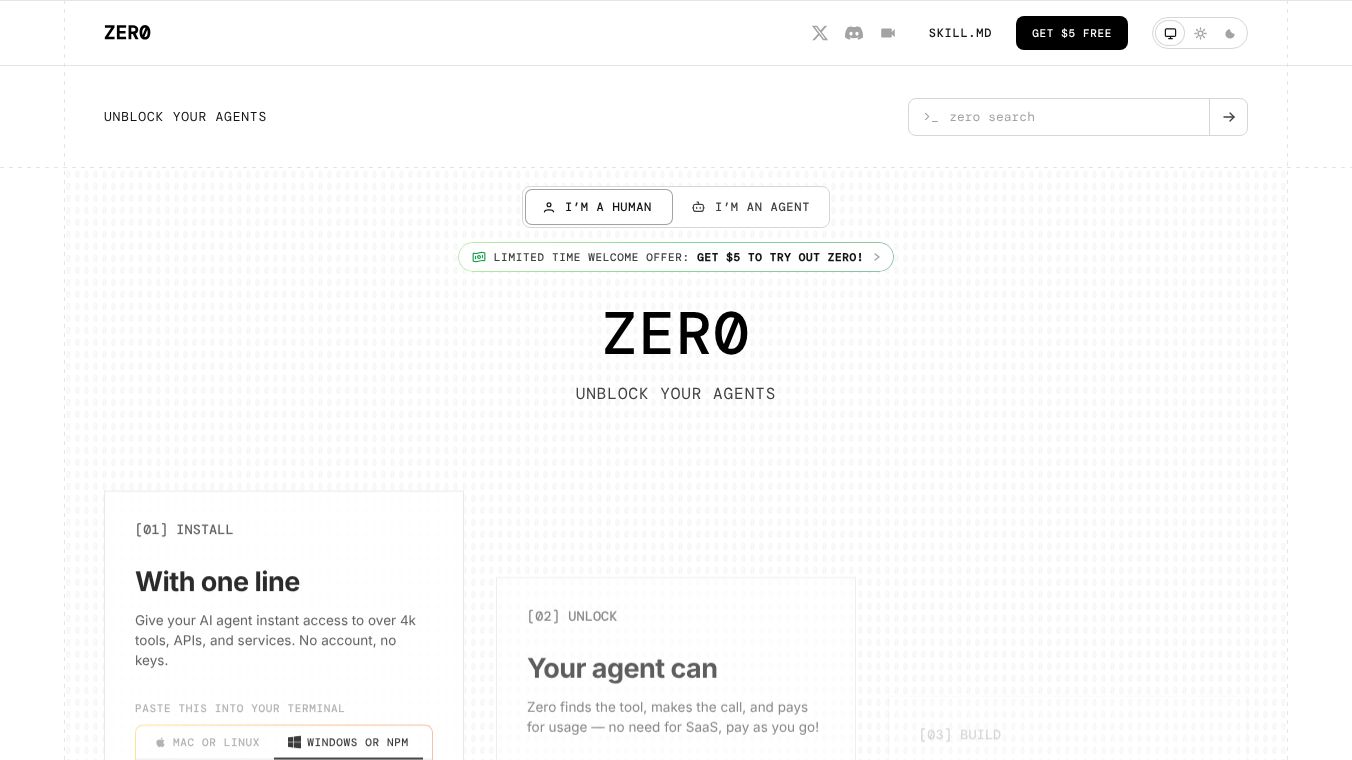Viewport: 1352px width, 760px height.
Task: Select system theme monitor toggle
Action: pyautogui.click(x=1170, y=33)
